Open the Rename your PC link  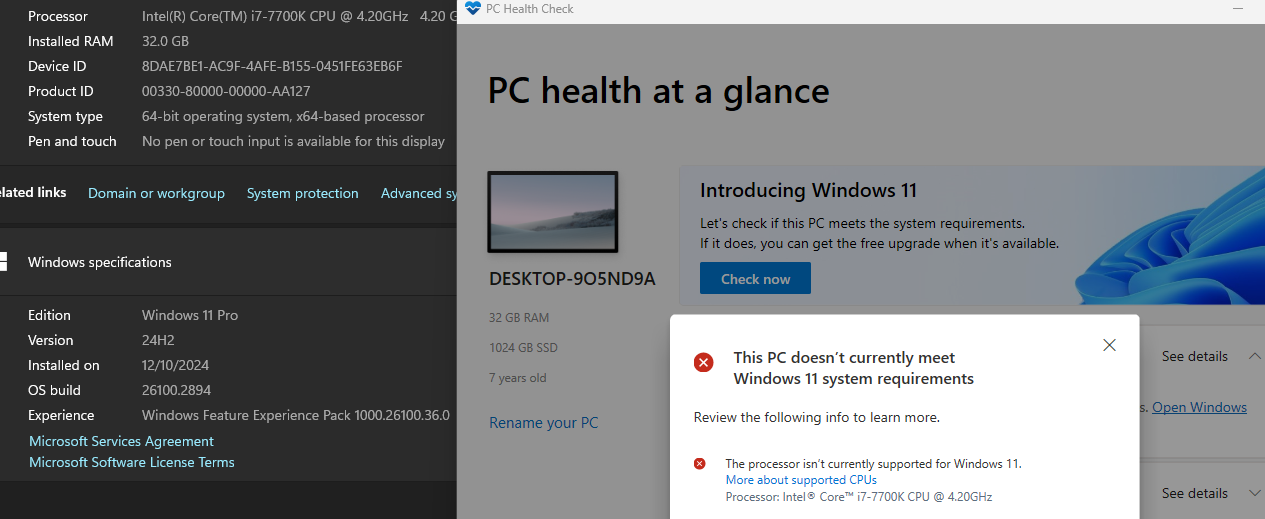click(544, 423)
